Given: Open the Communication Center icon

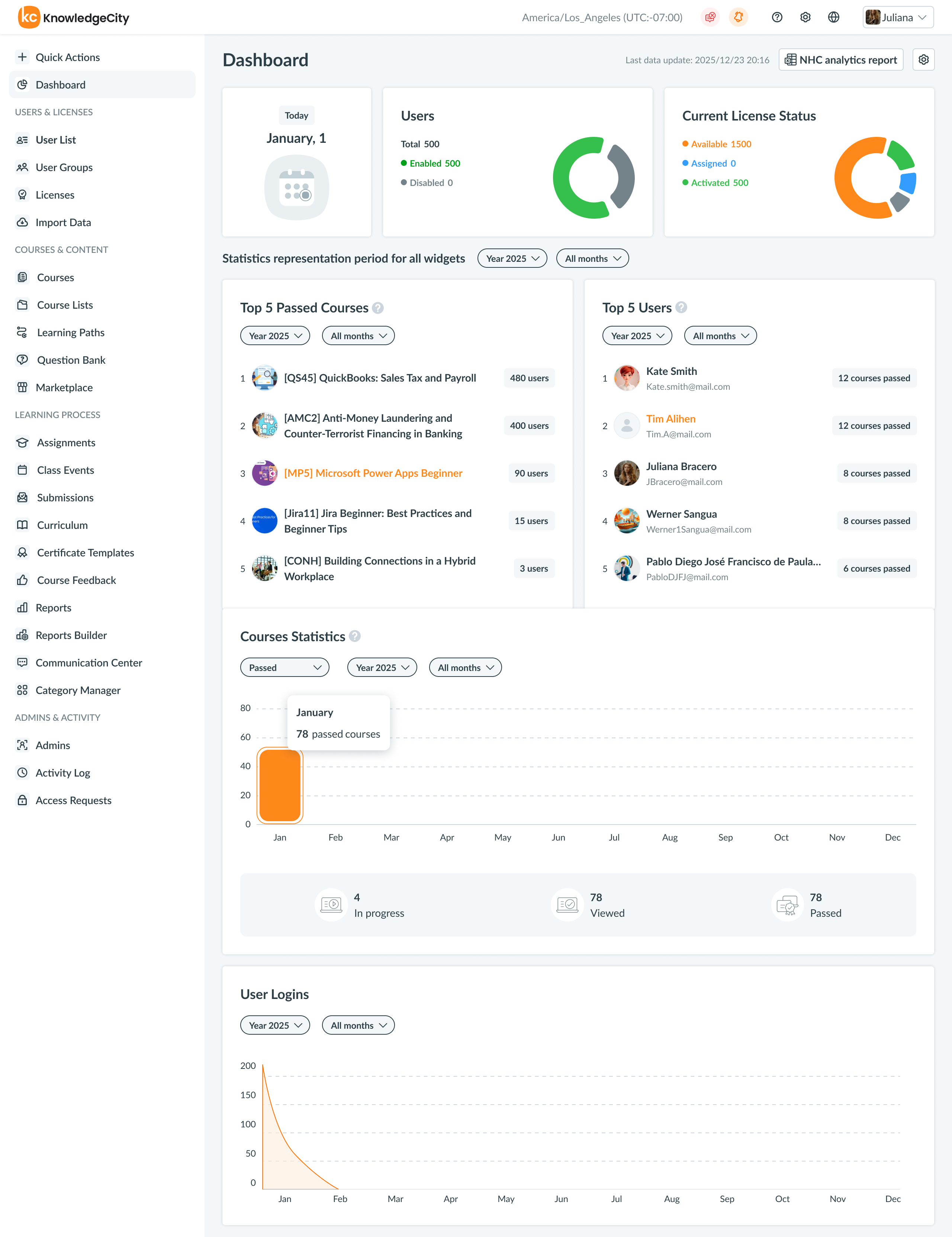Looking at the screenshot, I should [23, 663].
